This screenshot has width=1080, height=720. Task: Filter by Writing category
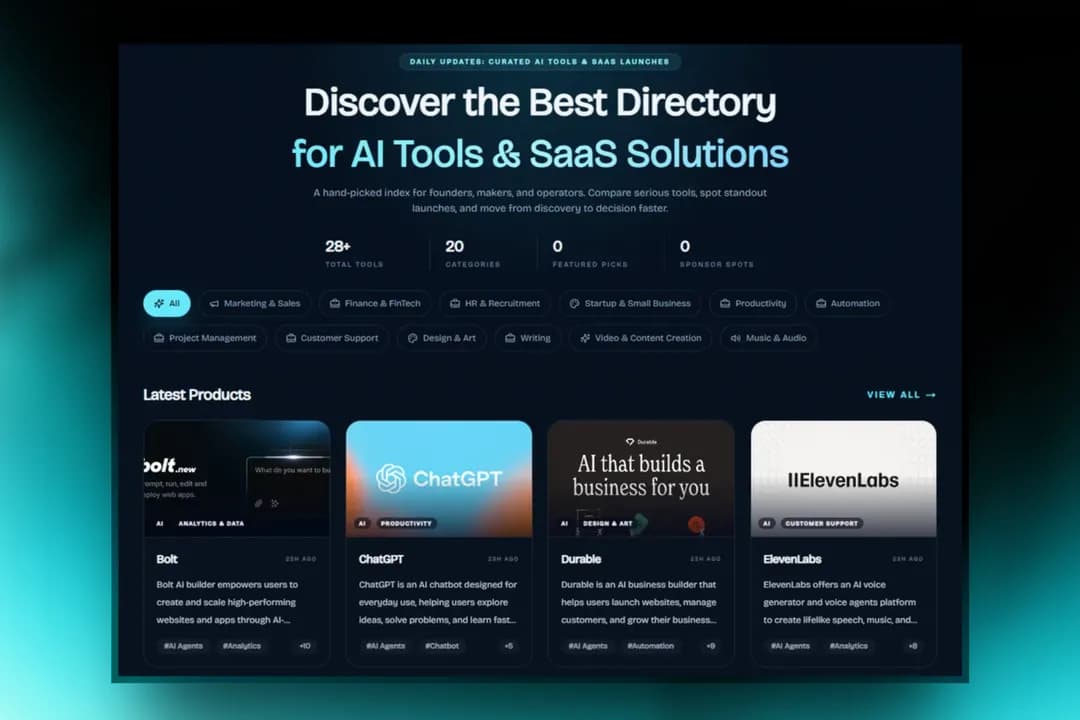coord(528,338)
